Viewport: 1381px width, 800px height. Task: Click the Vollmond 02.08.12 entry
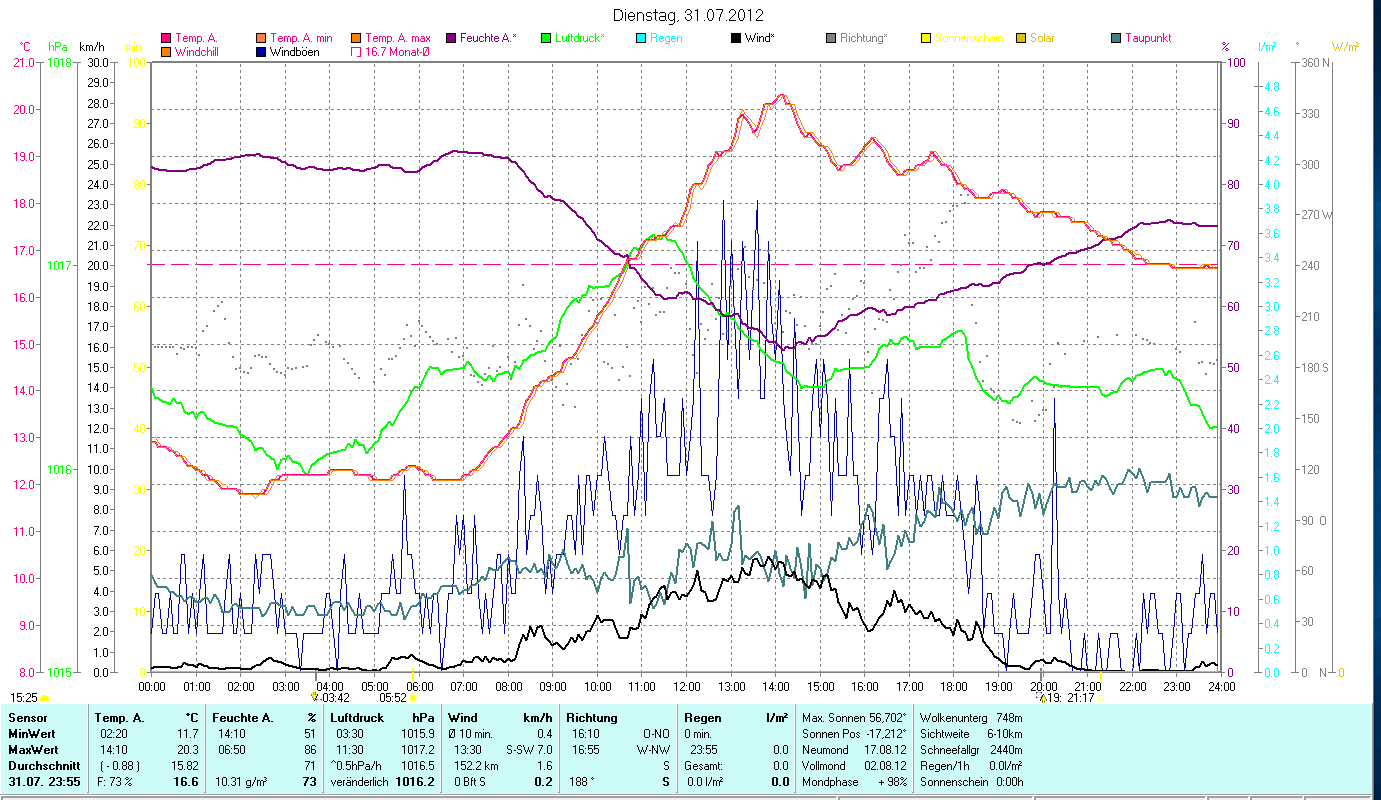(x=854, y=766)
